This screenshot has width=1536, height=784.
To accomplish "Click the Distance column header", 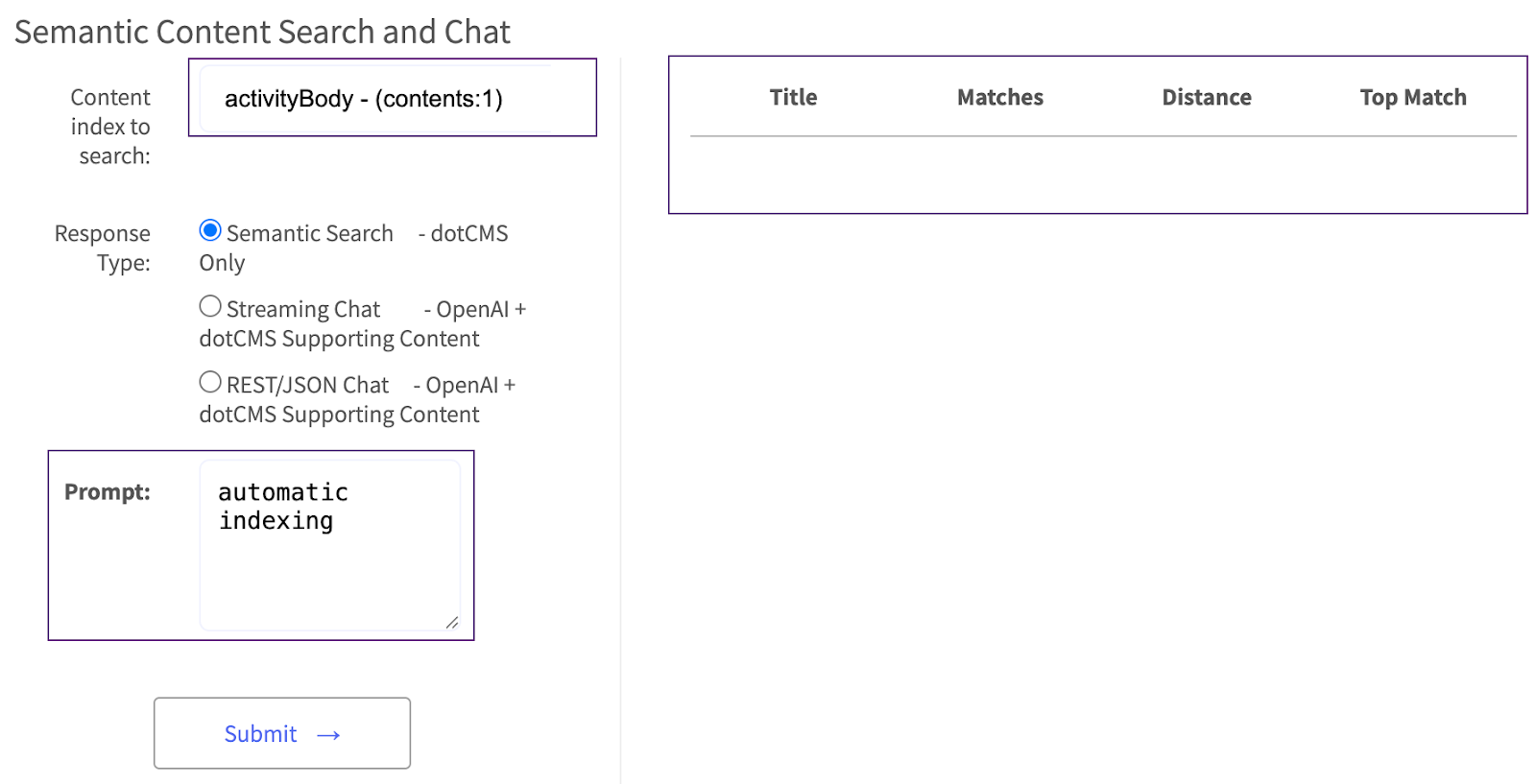I will (x=1206, y=98).
